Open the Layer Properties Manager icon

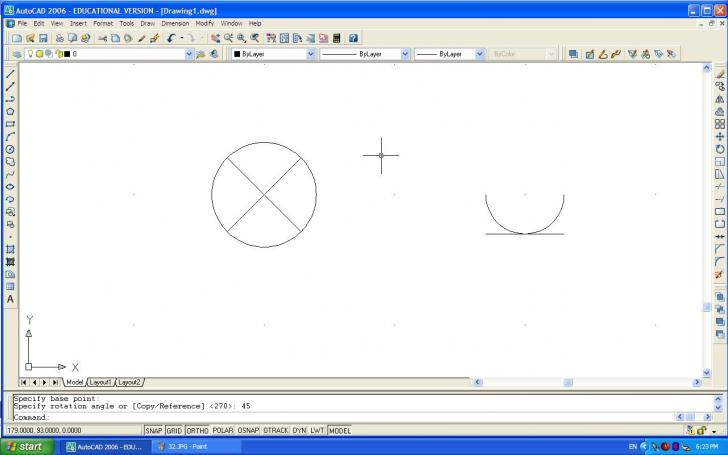click(x=17, y=54)
